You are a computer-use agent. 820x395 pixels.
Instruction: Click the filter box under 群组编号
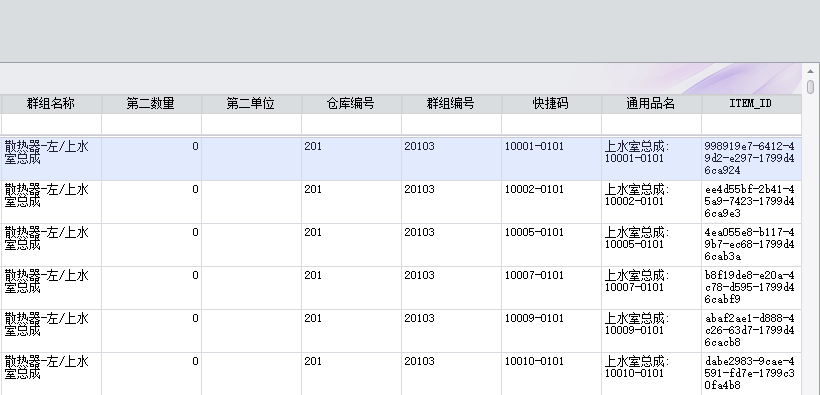pyautogui.click(x=451, y=125)
